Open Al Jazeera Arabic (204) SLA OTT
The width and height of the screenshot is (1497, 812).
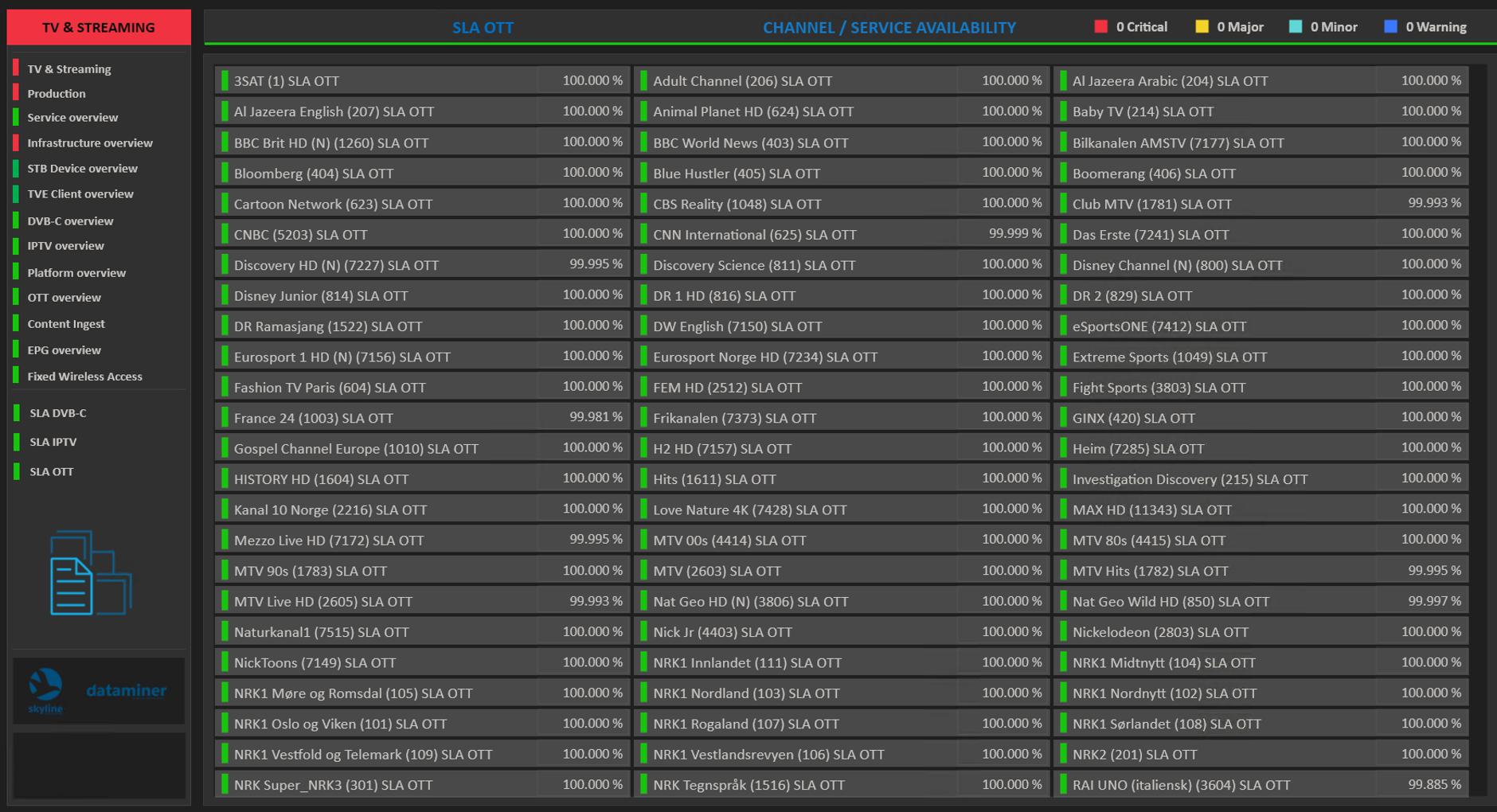point(1261,80)
